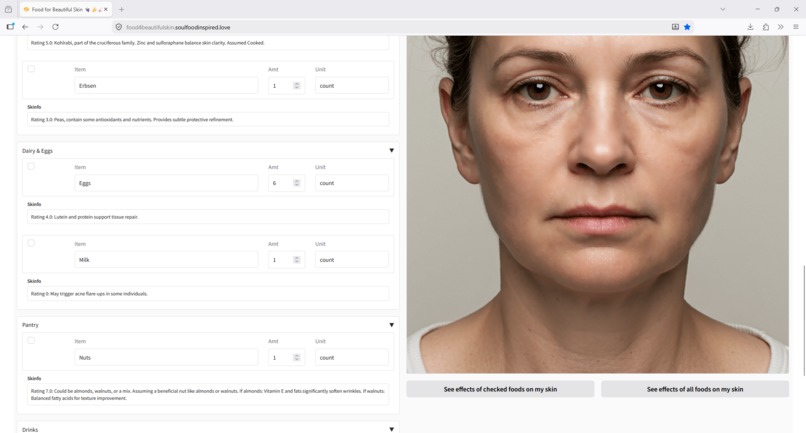The image size is (806, 433).
Task: Click the Eggs item name field
Action: tap(166, 183)
